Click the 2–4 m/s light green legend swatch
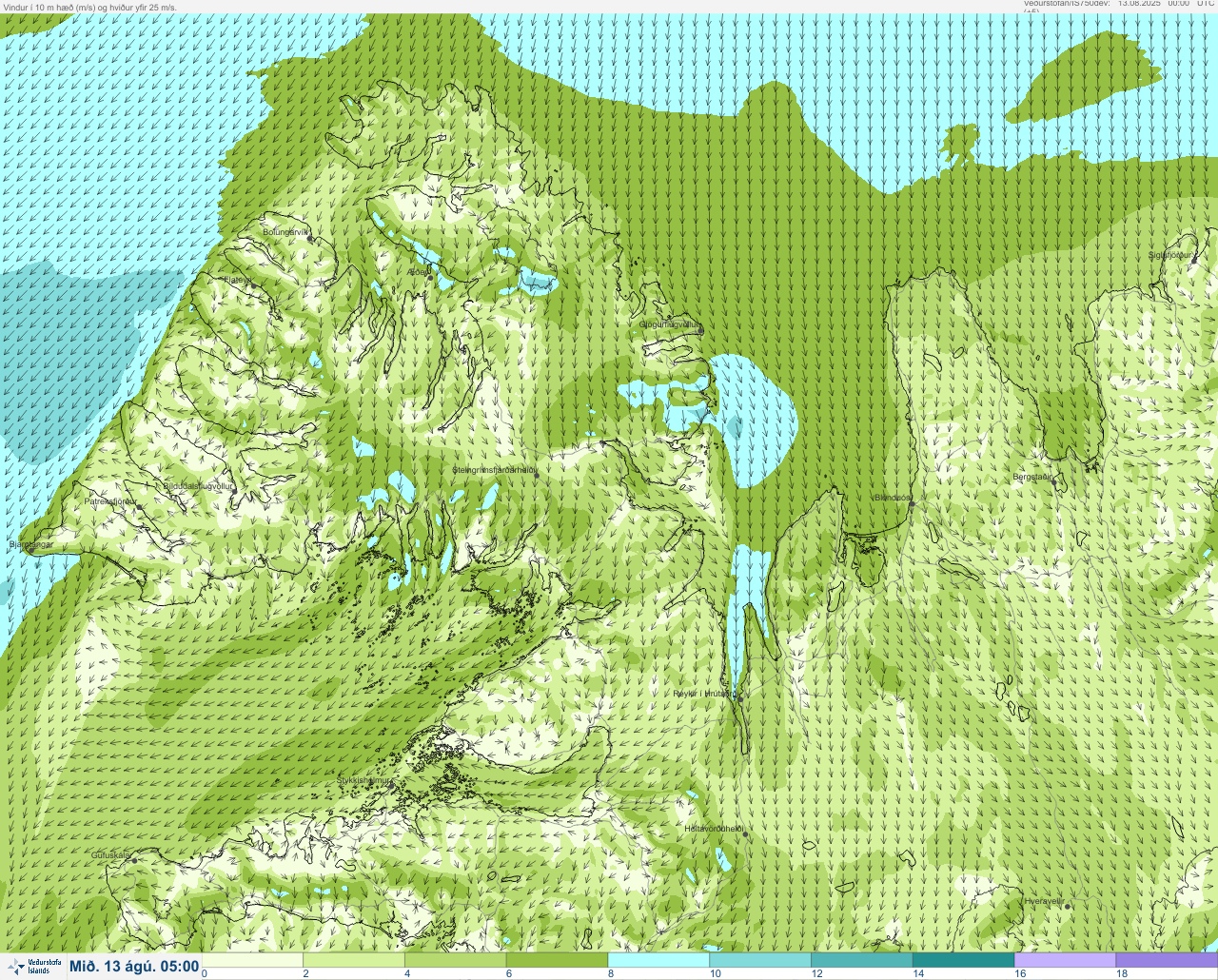Viewport: 1218px width, 980px height. [354, 960]
